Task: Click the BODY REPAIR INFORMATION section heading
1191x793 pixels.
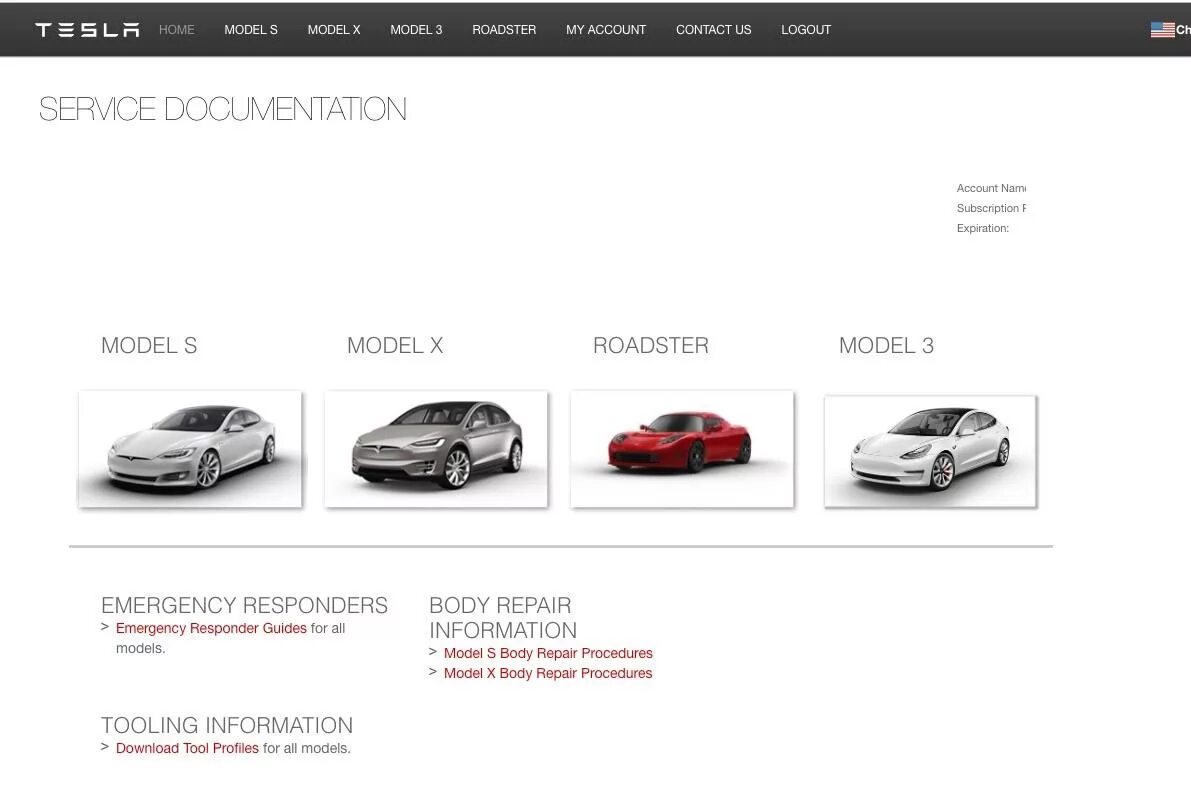Action: point(503,618)
